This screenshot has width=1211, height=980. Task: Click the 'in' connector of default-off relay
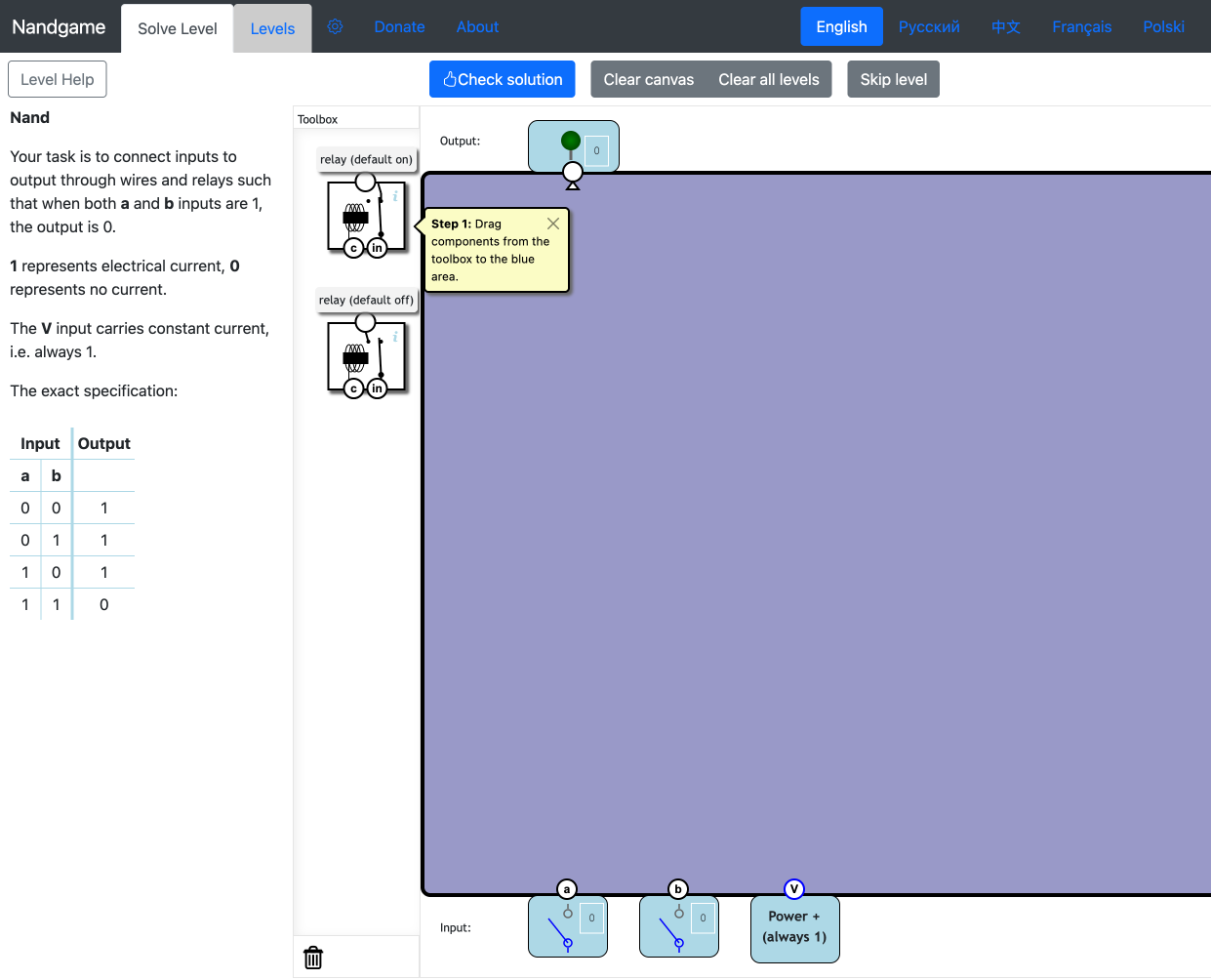[x=377, y=389]
